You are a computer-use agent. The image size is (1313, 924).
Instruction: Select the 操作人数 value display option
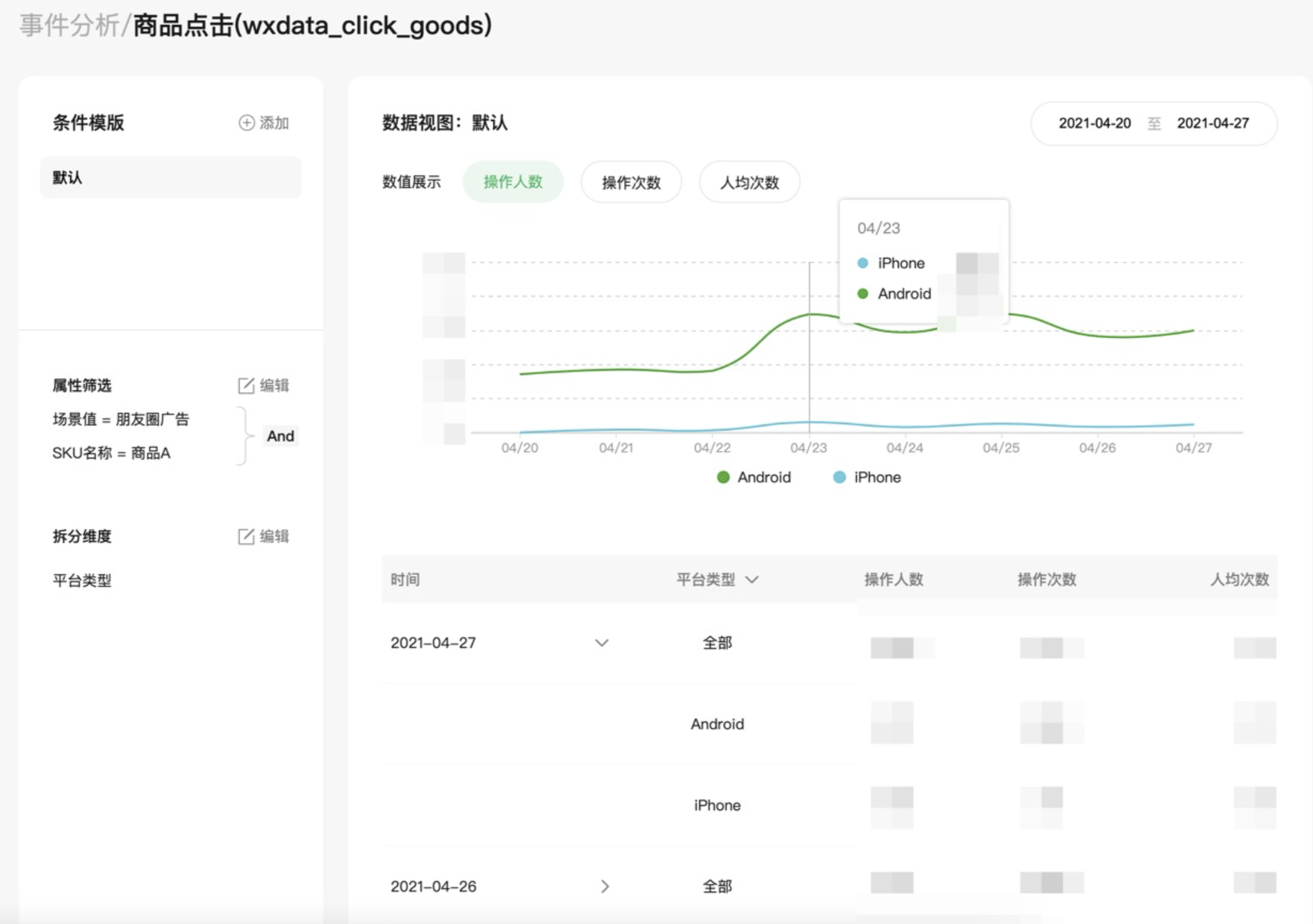point(512,182)
